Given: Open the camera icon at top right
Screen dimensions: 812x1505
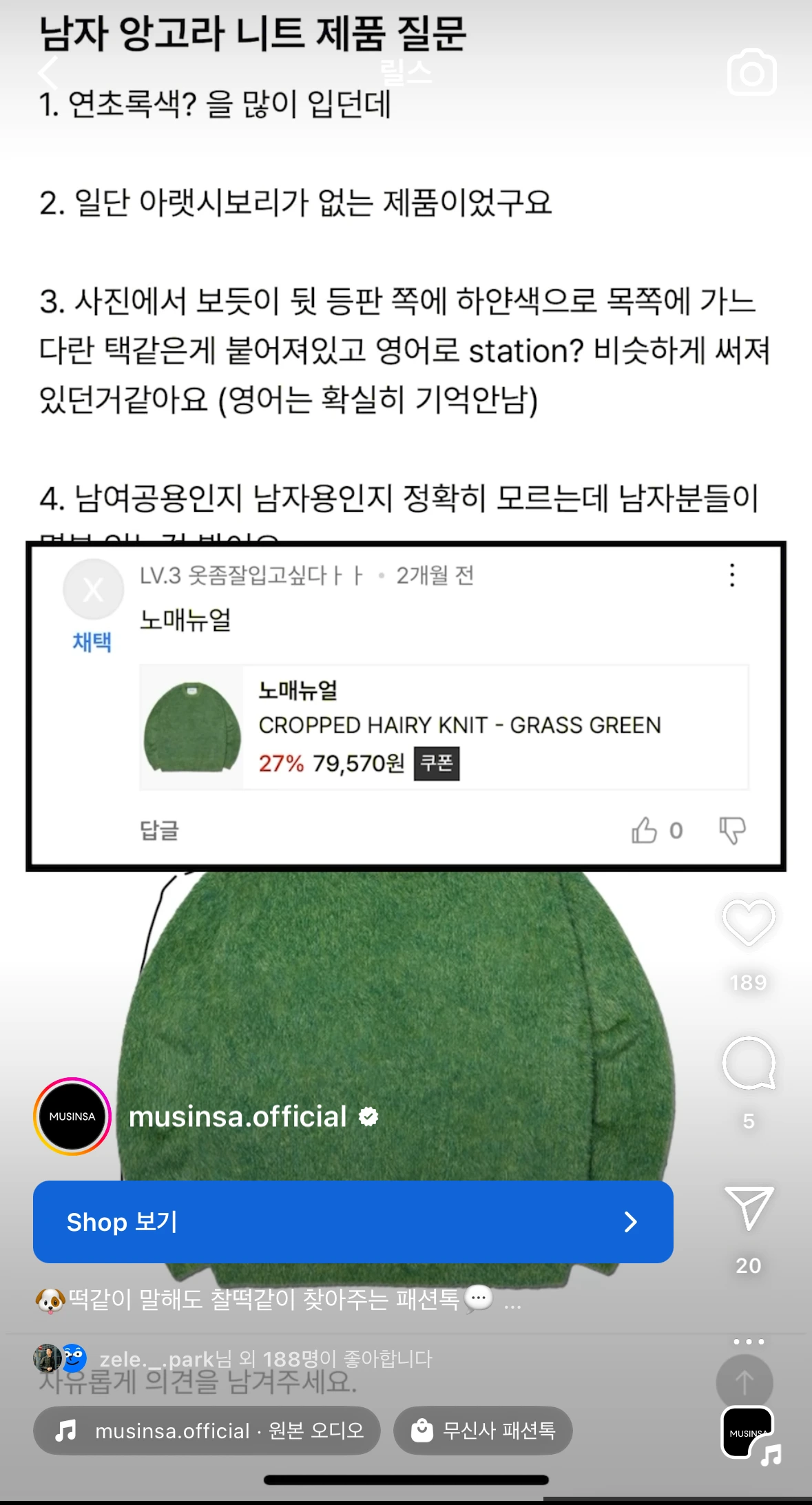Looking at the screenshot, I should [751, 72].
